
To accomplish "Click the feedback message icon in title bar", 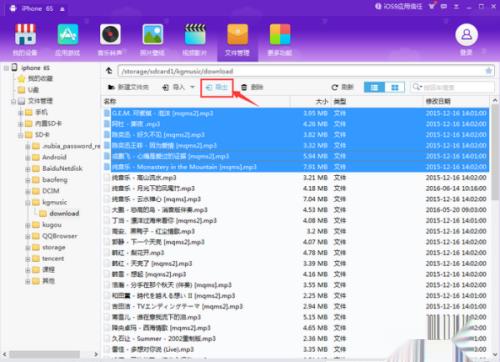I will [x=444, y=6].
